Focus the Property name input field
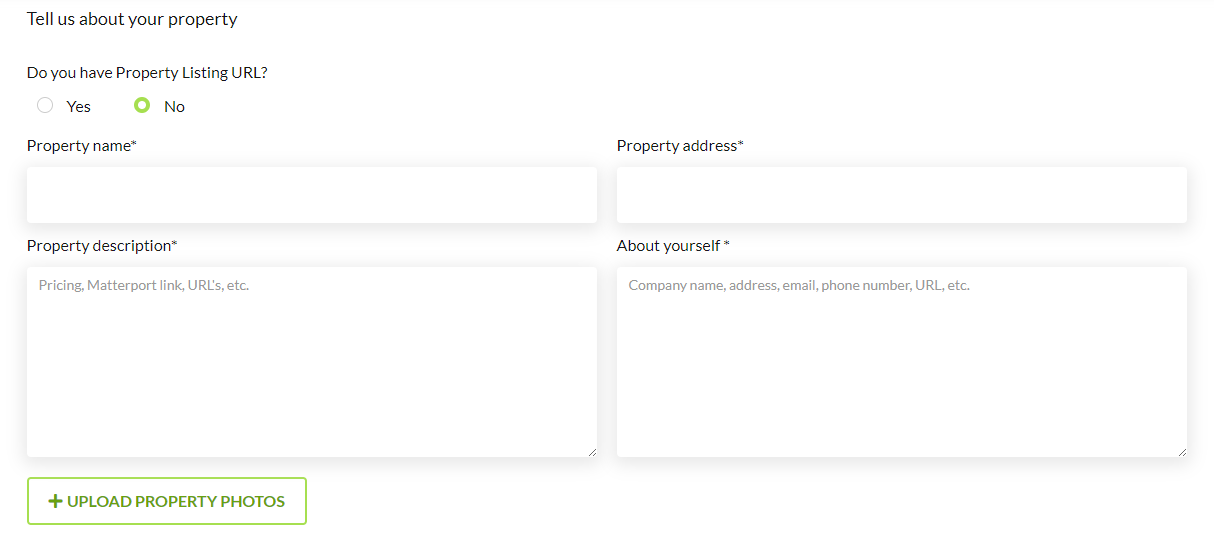1214x538 pixels. pyautogui.click(x=312, y=195)
